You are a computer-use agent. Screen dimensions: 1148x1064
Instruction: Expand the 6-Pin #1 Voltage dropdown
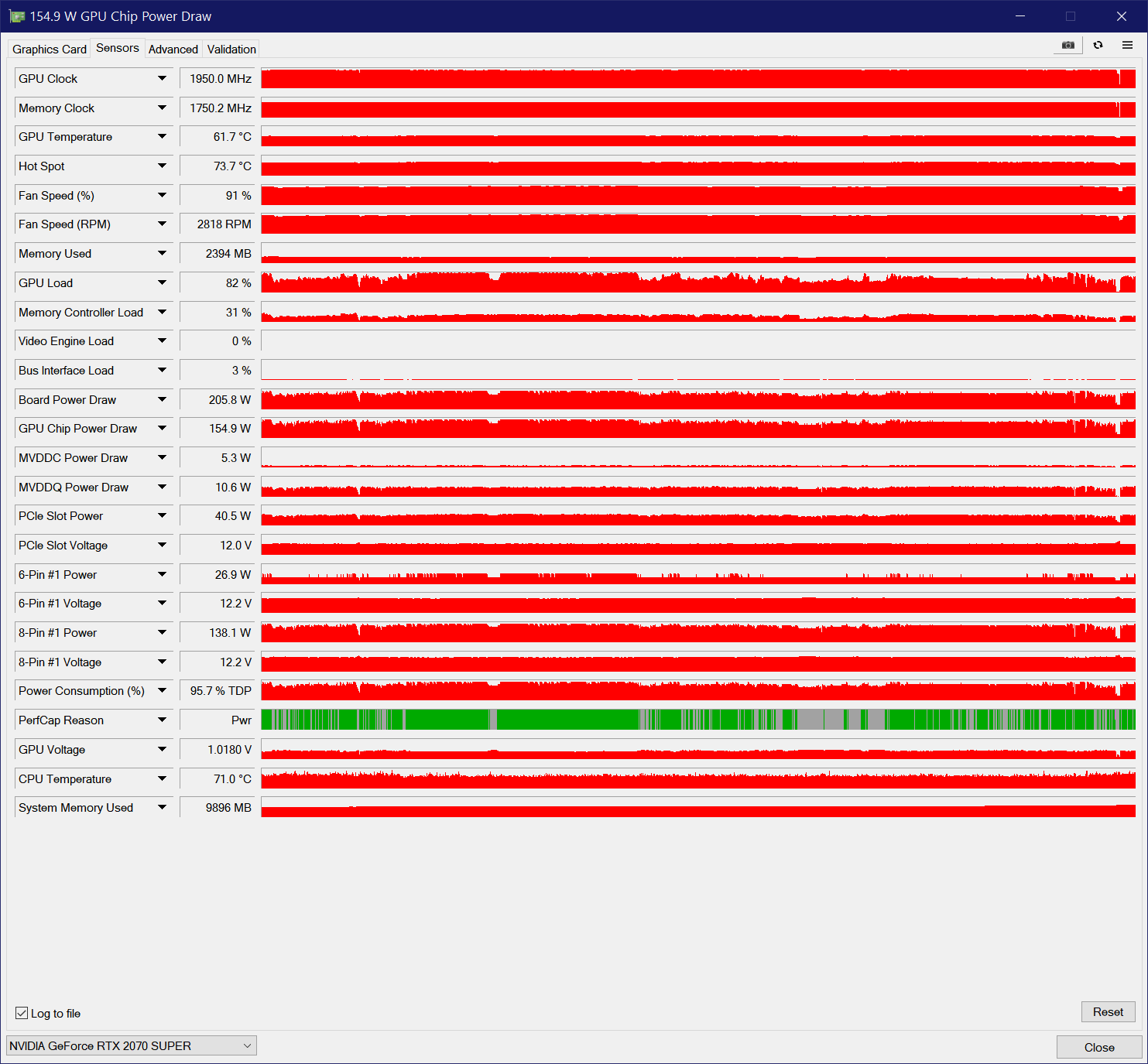tap(162, 604)
